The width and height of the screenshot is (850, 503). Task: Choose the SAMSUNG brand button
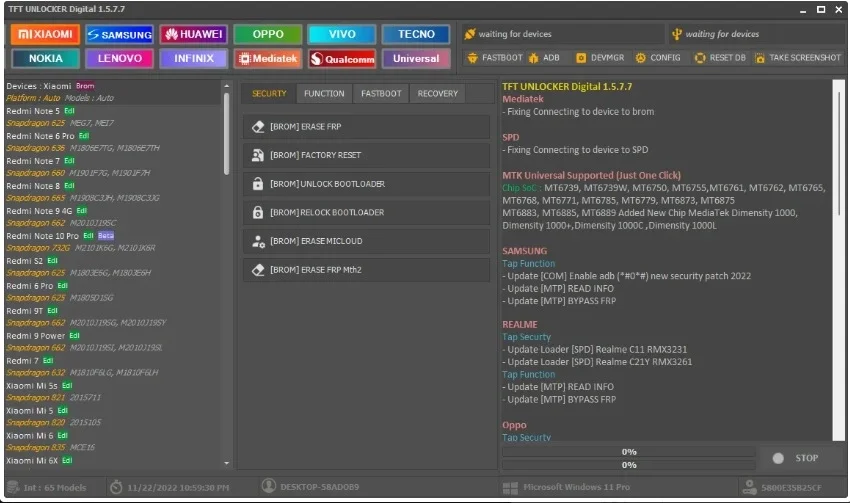pyautogui.click(x=120, y=34)
